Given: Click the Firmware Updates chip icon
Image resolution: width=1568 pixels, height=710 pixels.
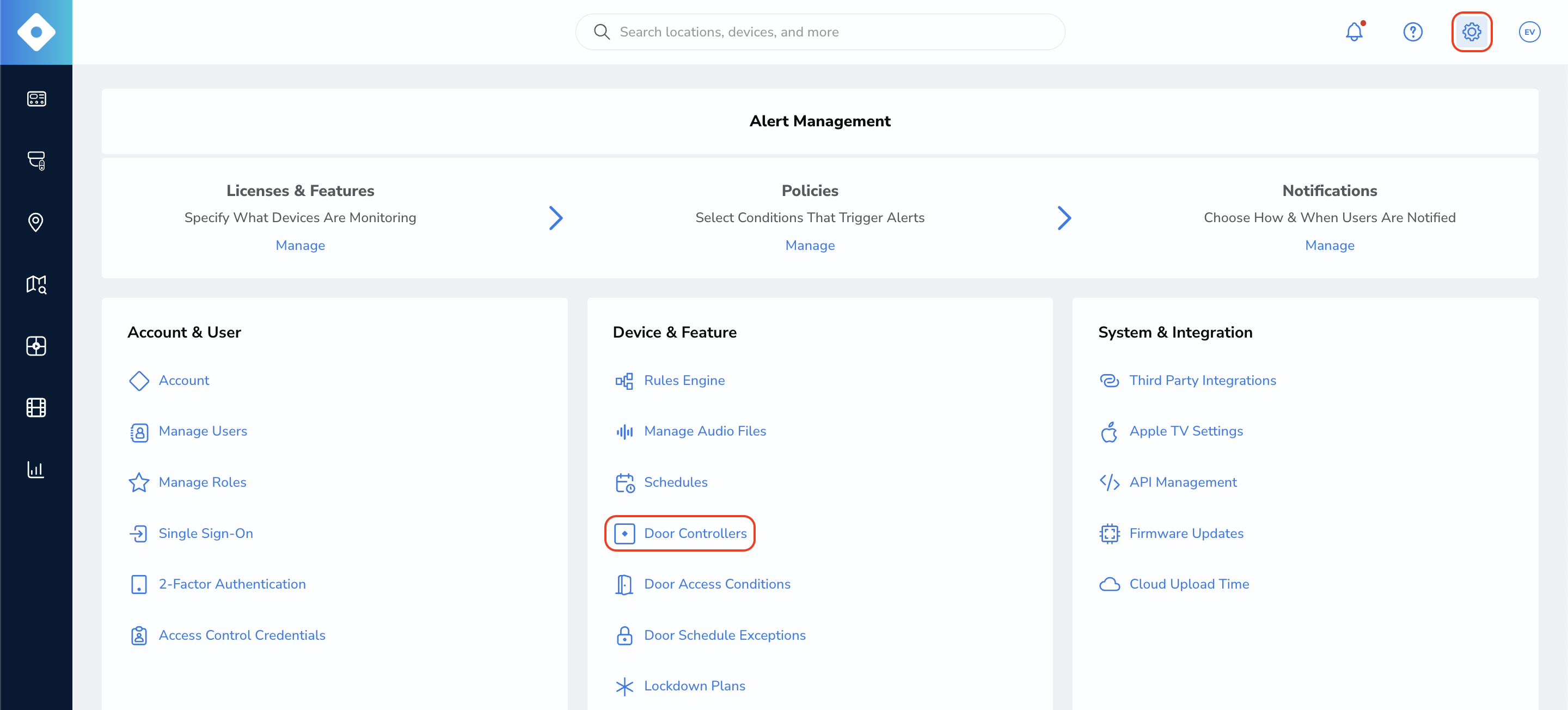Looking at the screenshot, I should (x=1110, y=534).
